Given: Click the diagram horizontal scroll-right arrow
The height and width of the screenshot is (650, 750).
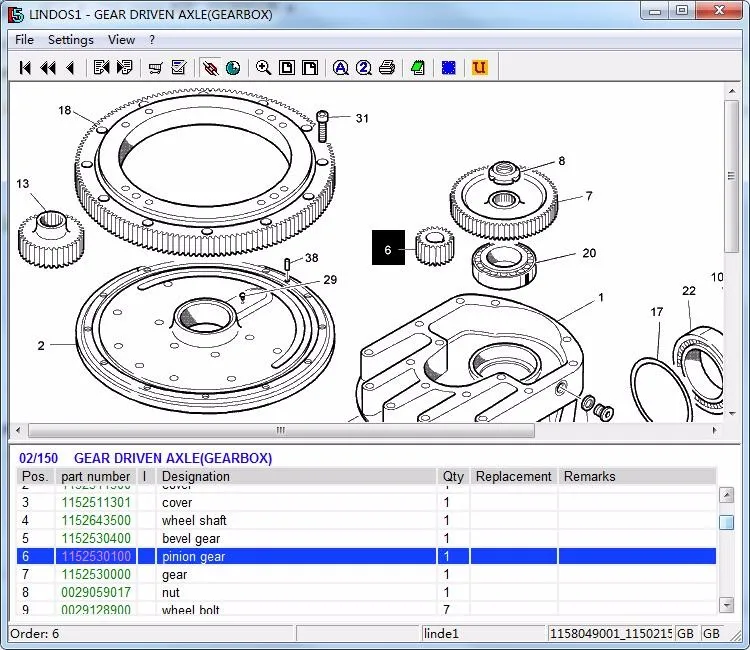Looking at the screenshot, I should (715, 430).
